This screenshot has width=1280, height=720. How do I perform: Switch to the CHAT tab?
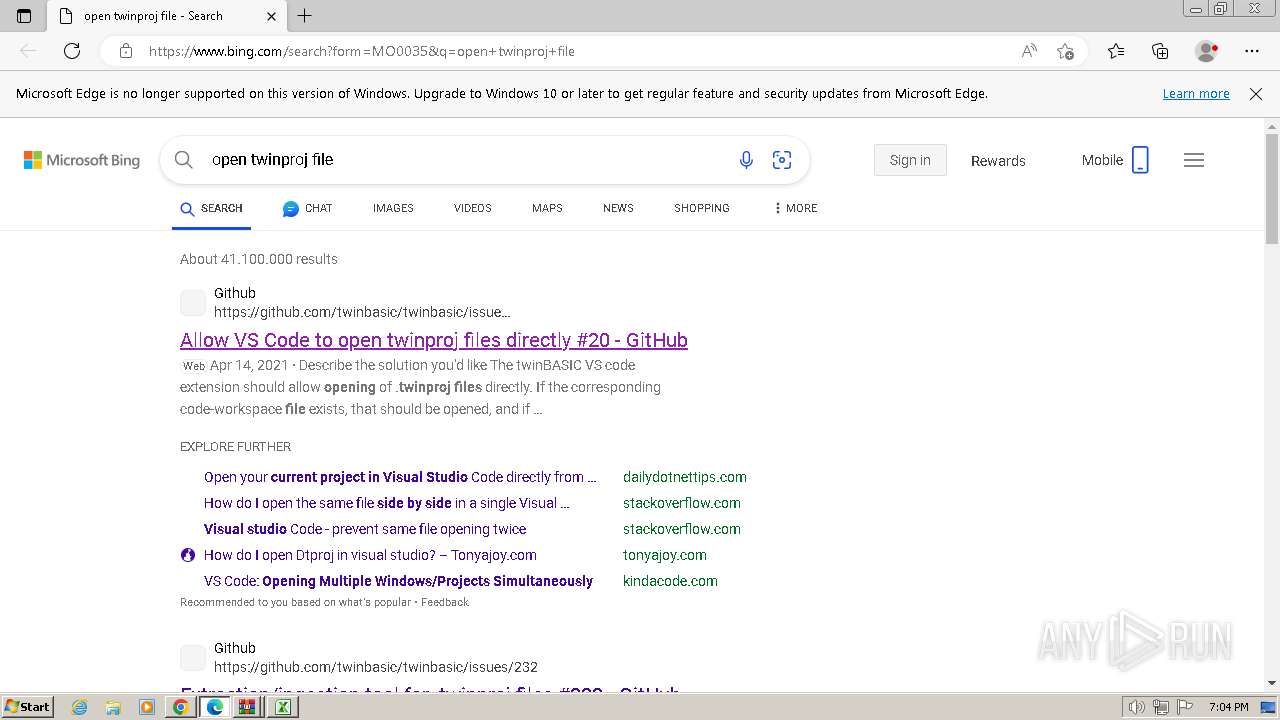[x=307, y=208]
